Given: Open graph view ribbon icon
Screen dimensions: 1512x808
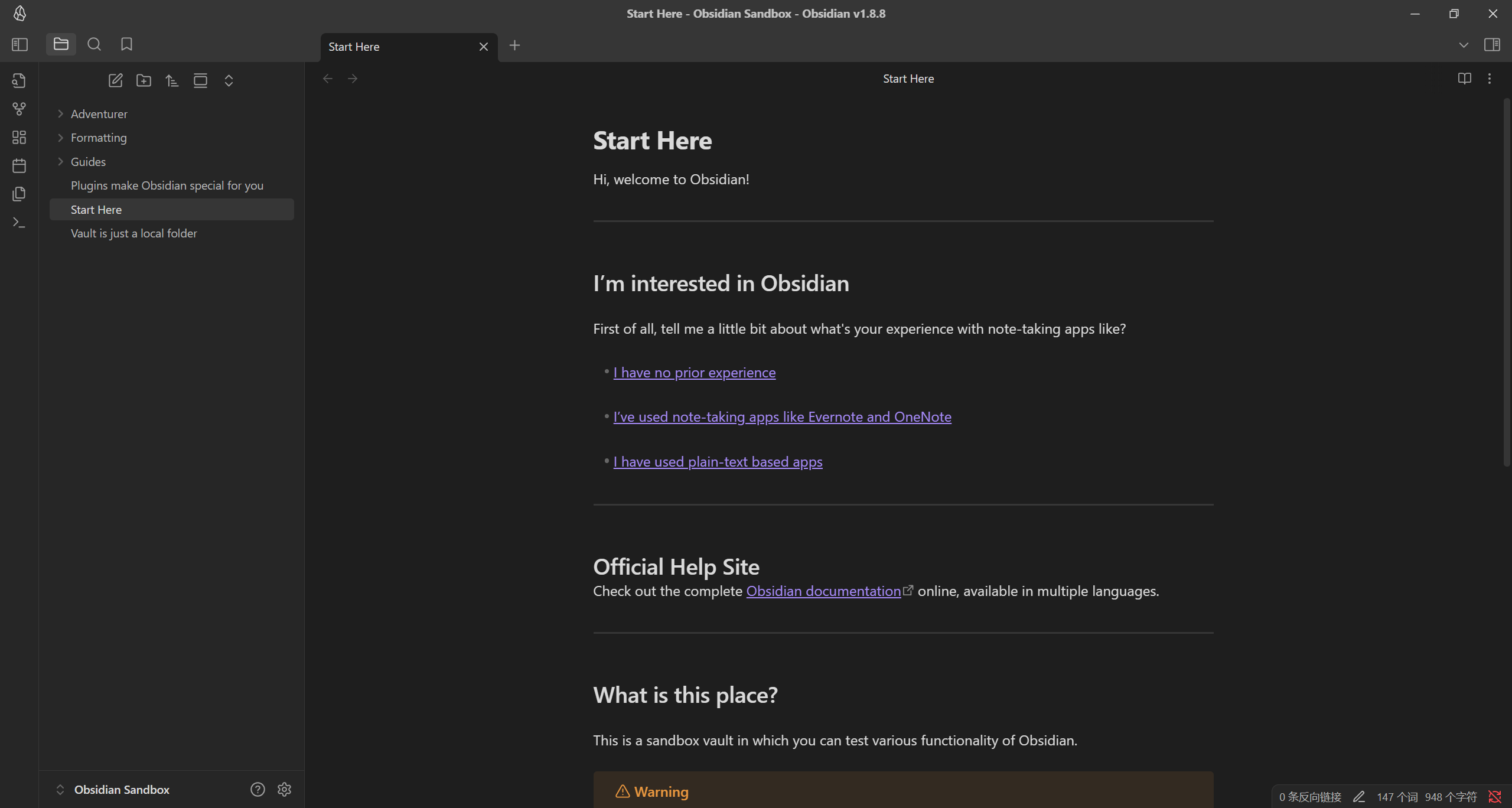Looking at the screenshot, I should (19, 109).
